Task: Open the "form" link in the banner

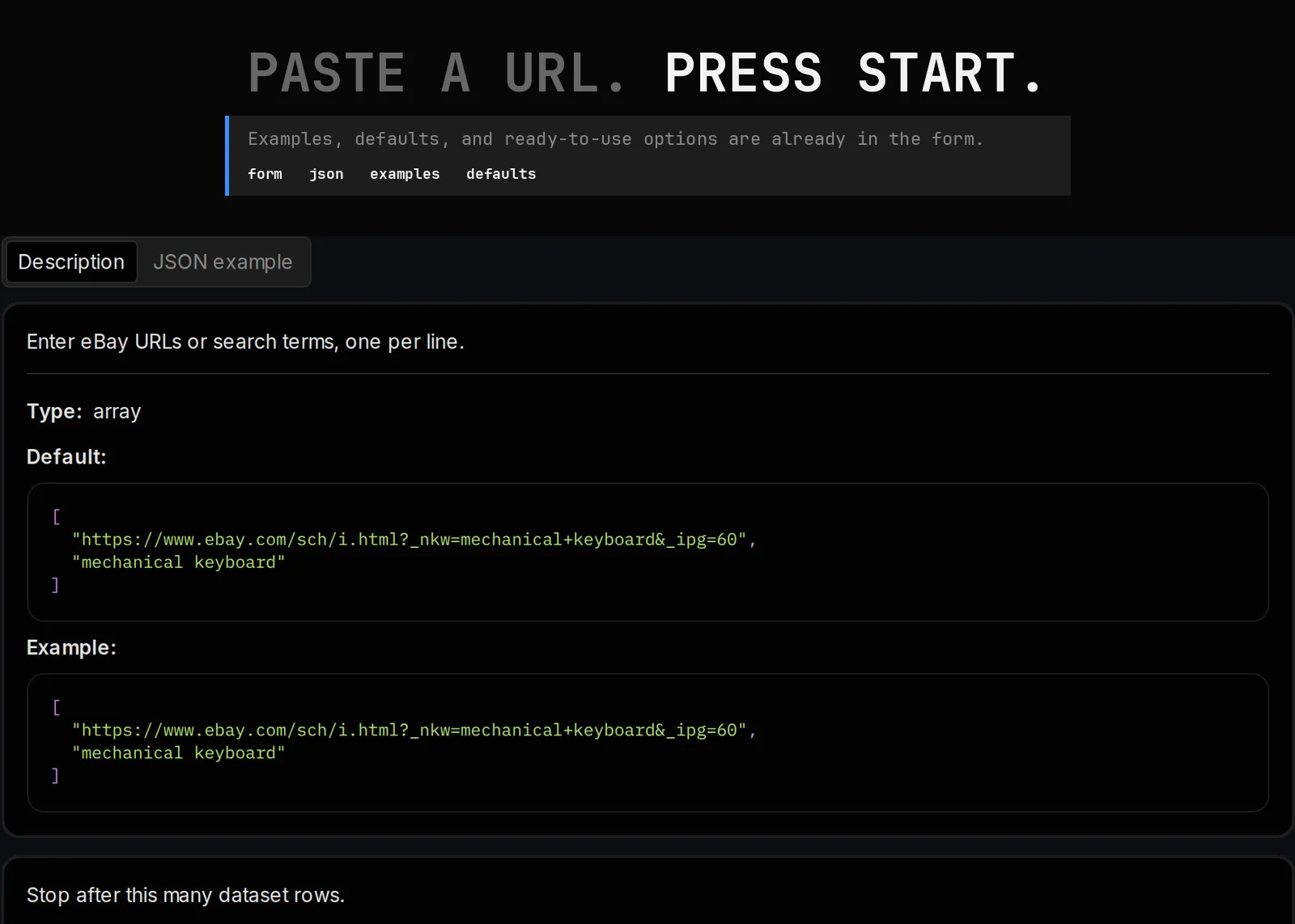Action: coord(265,174)
